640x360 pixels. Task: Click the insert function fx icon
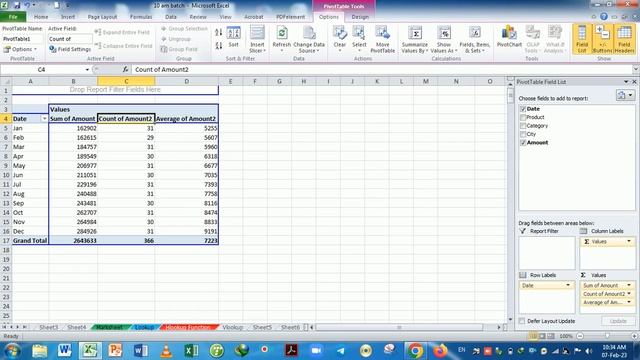pos(125,69)
